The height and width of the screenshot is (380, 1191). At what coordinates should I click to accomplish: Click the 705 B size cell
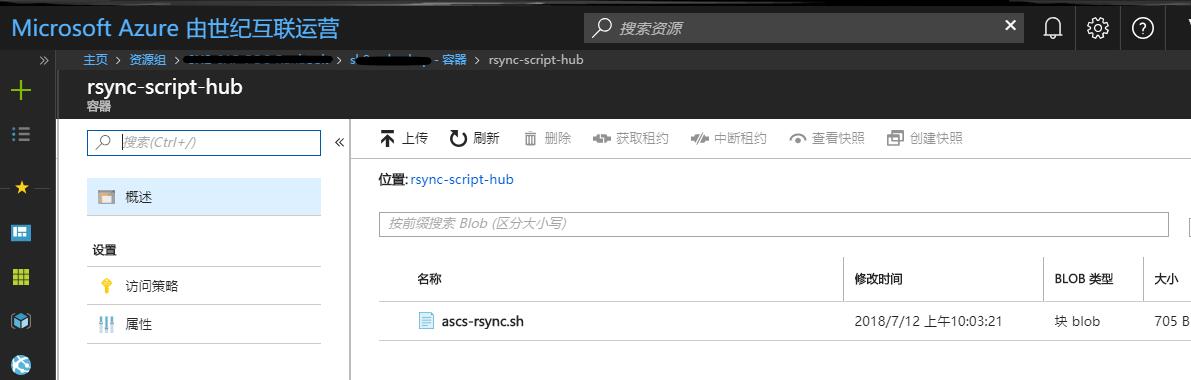[1172, 321]
